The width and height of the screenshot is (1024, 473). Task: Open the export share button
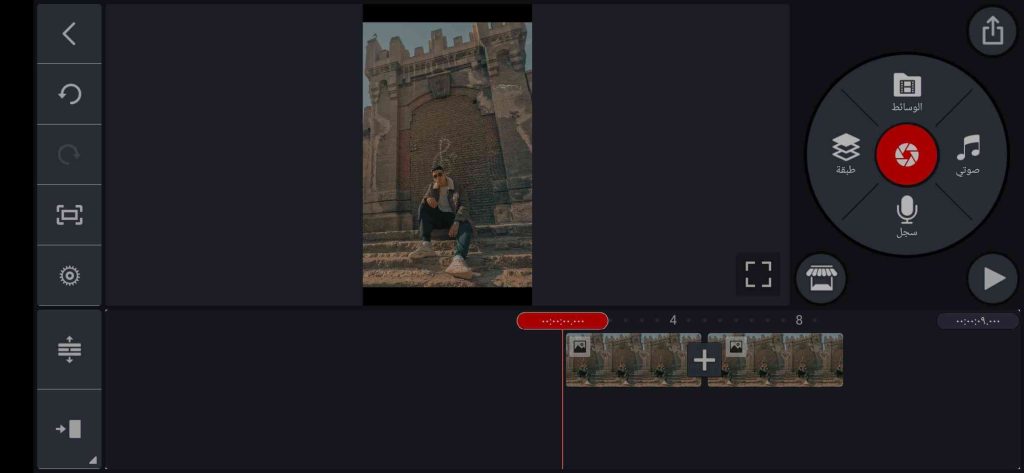pos(992,31)
